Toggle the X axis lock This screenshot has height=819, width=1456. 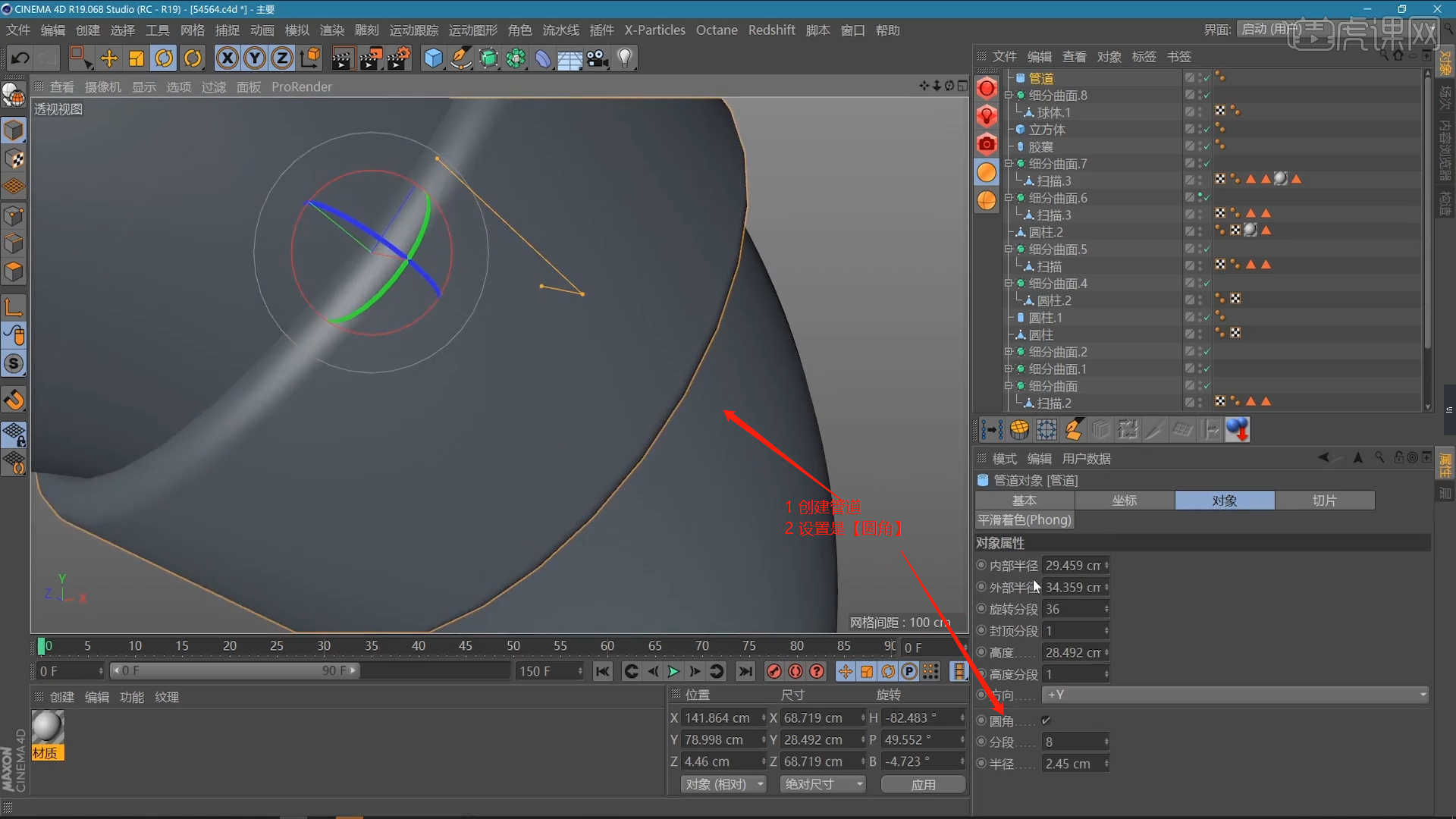227,58
